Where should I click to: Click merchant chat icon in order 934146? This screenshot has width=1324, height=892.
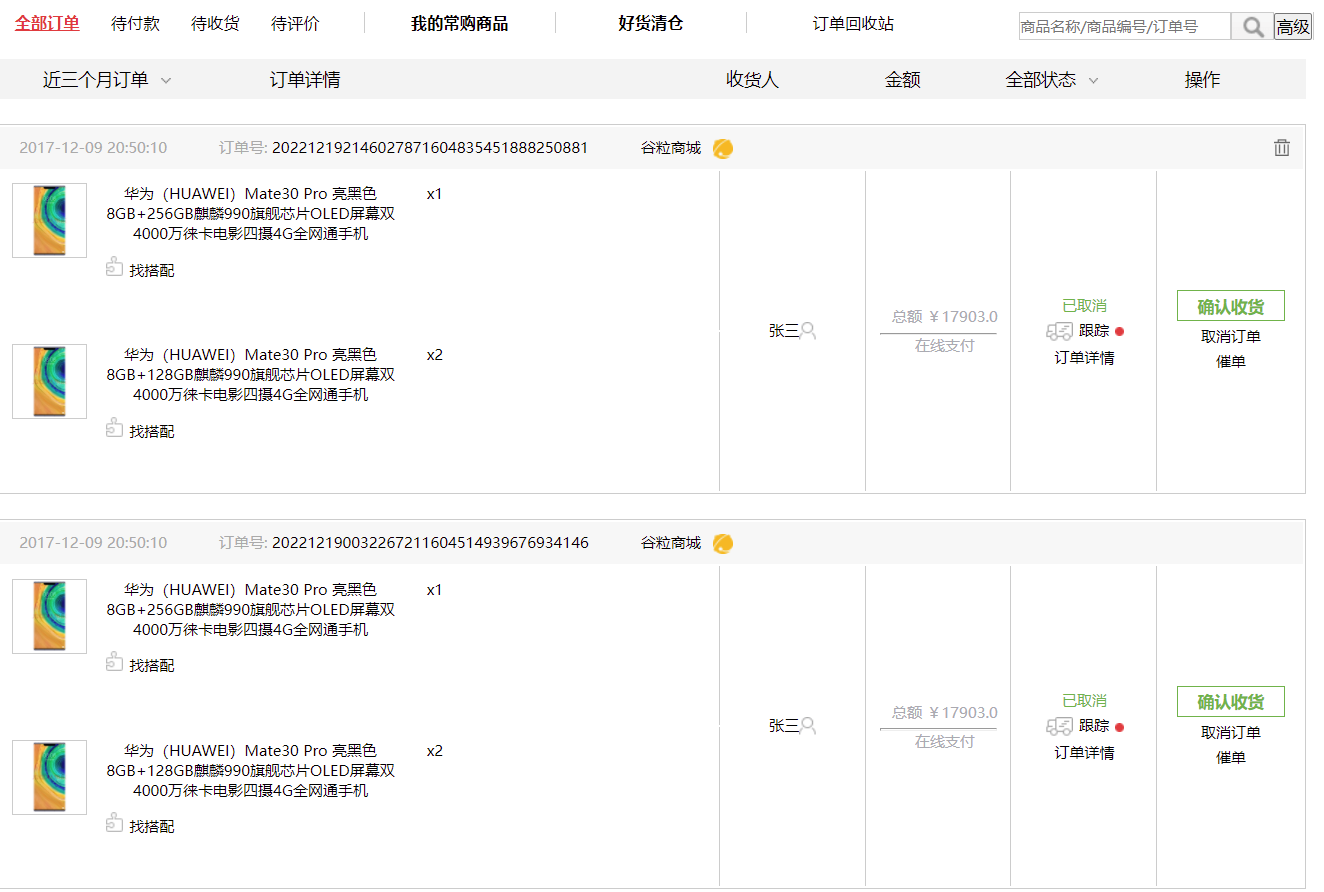pos(723,544)
